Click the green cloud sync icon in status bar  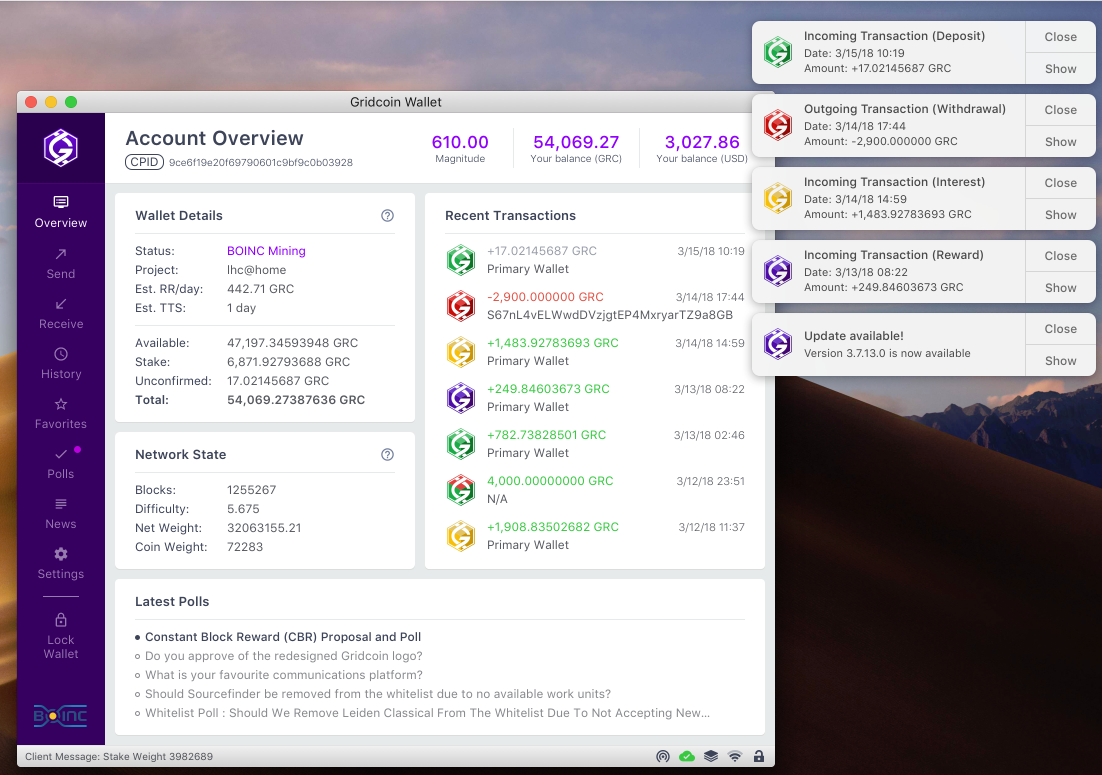[x=687, y=757]
